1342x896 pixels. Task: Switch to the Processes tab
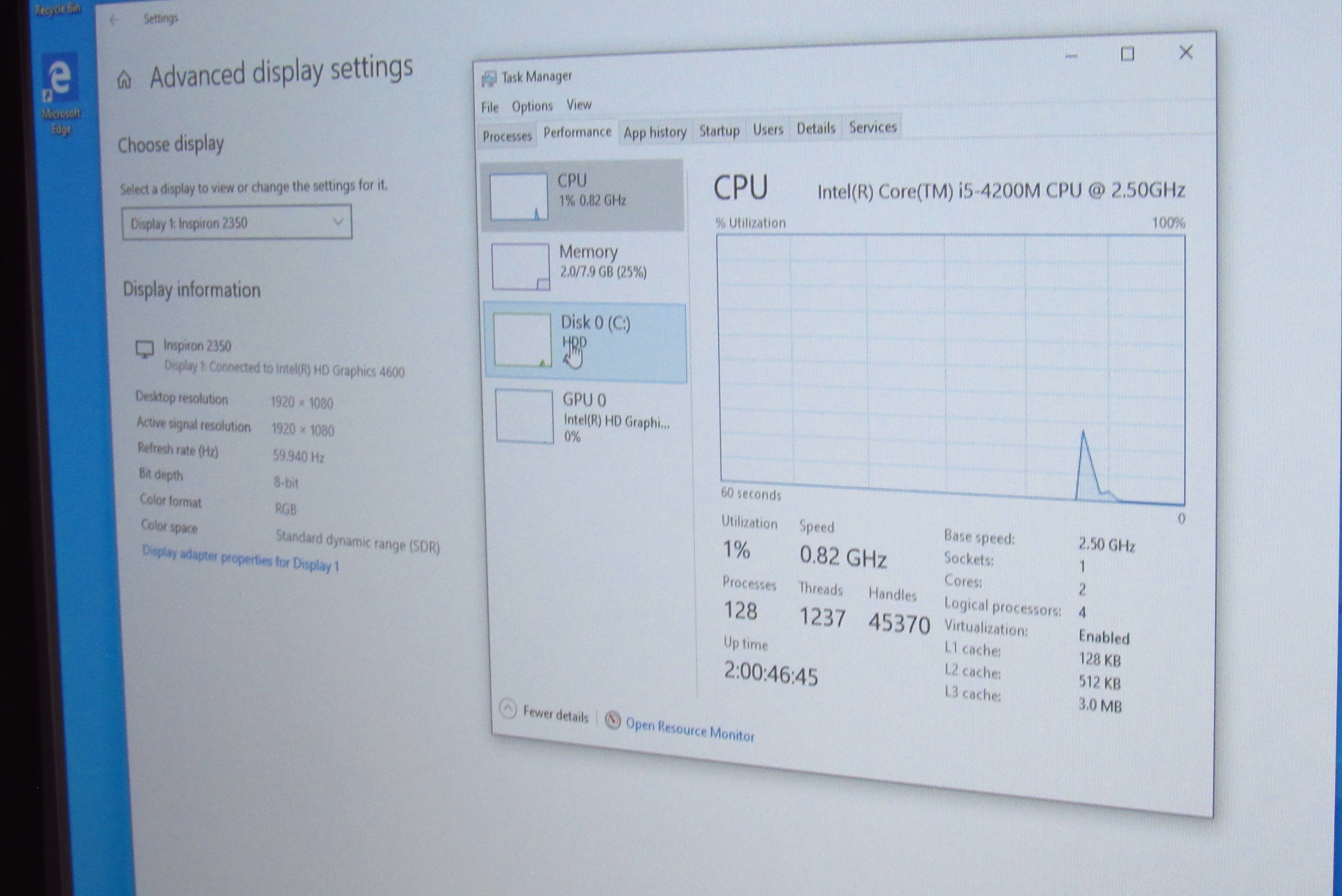(x=507, y=136)
